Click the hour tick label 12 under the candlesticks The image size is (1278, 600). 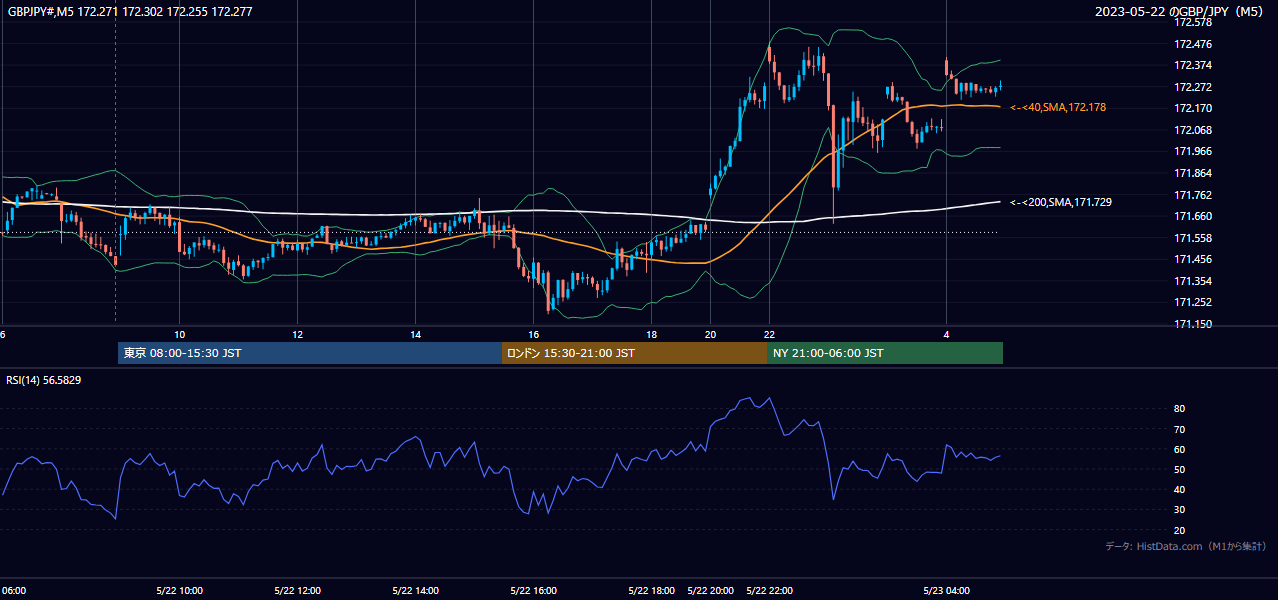[298, 334]
